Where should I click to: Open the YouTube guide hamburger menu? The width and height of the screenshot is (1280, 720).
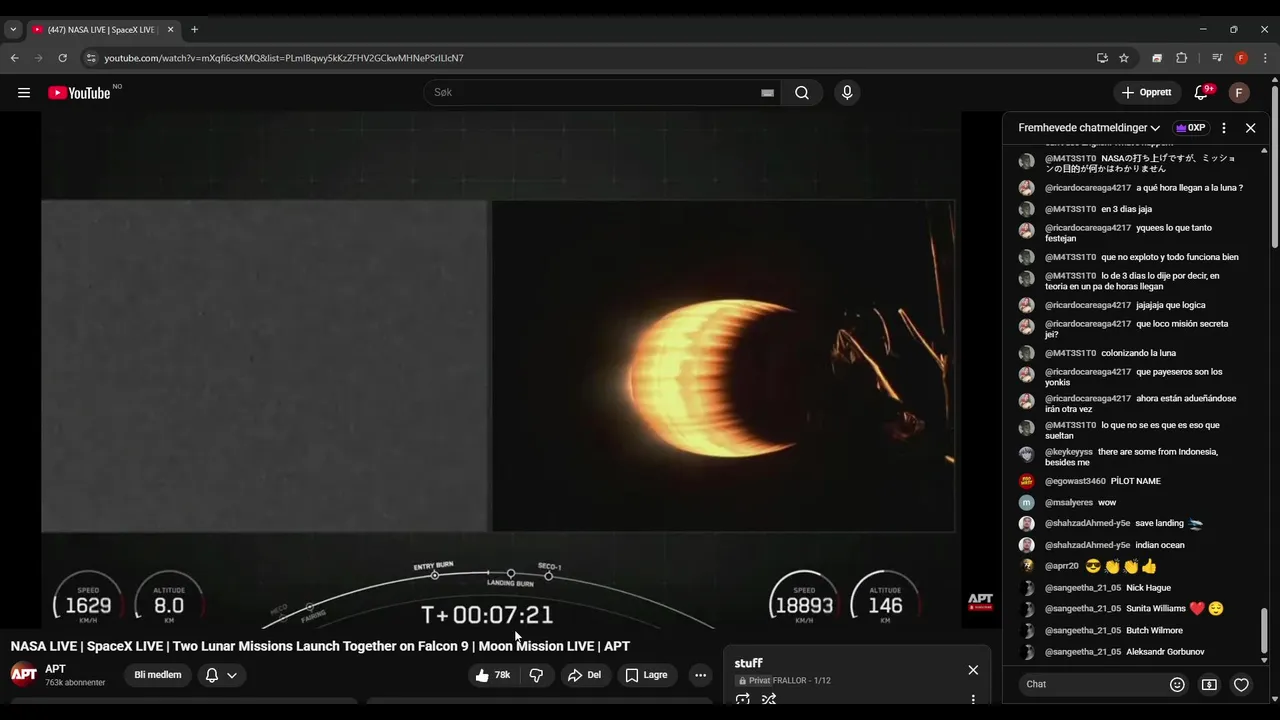coord(24,93)
